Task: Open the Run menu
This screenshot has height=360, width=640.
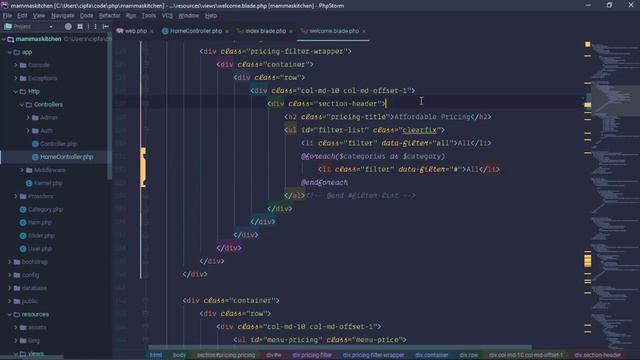Action: (x=131, y=16)
